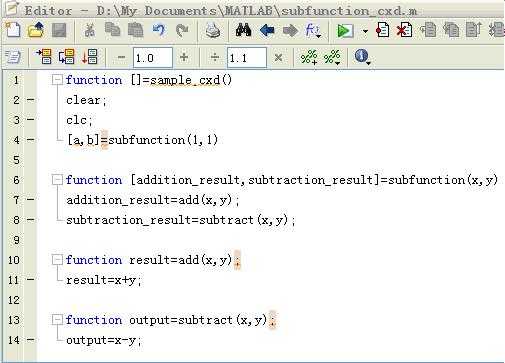Screen dimensions: 505x363
Task: Create a new M-file
Action: click(13, 30)
